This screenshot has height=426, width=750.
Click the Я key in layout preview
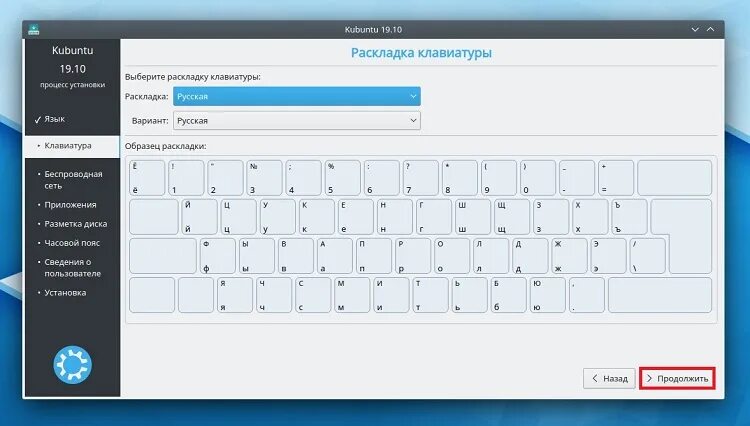pyautogui.click(x=234, y=295)
